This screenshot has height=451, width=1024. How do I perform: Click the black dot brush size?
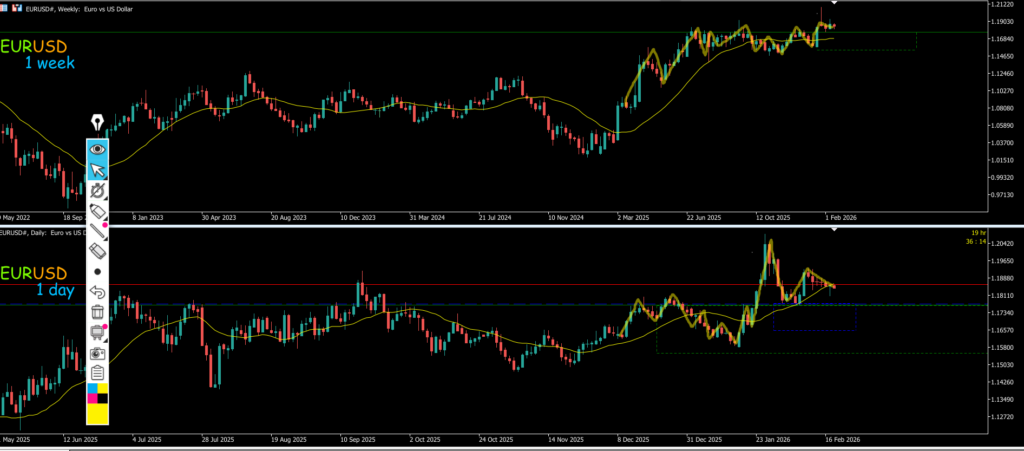tap(97, 271)
